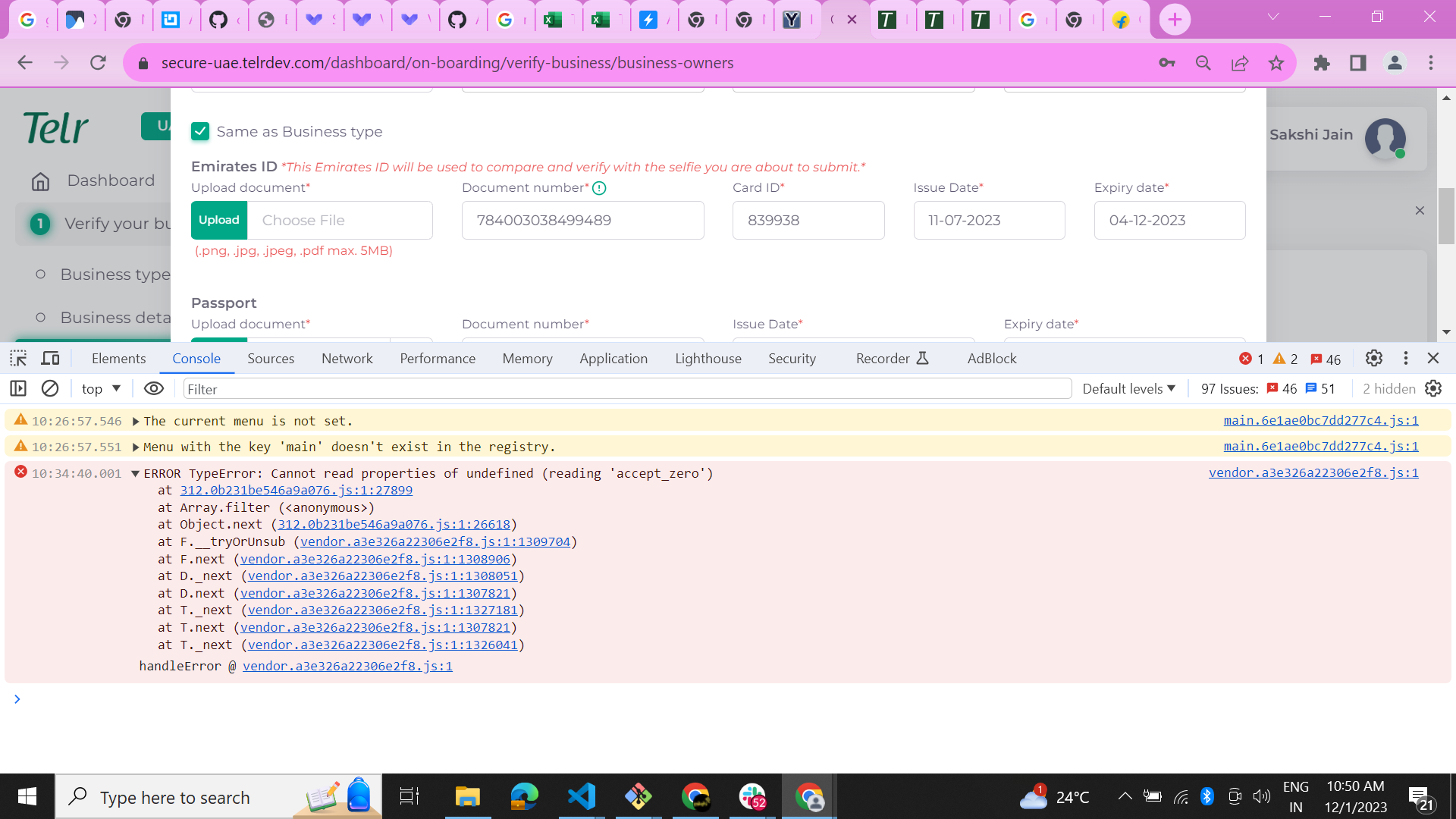Open a new browser tab
Image resolution: width=1456 pixels, height=819 pixels.
[x=1175, y=20]
